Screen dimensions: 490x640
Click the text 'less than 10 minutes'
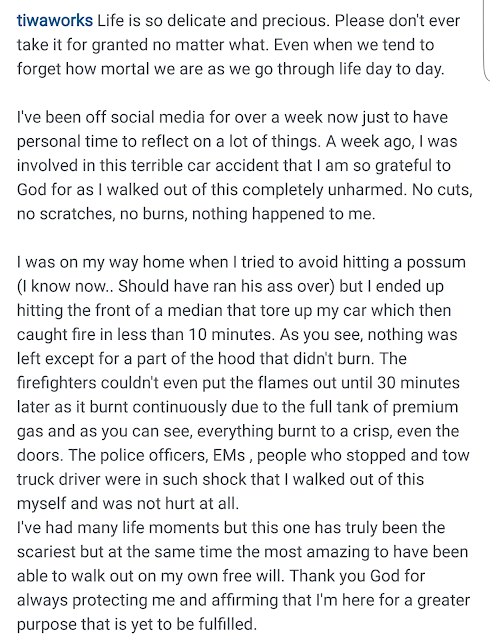tap(194, 335)
